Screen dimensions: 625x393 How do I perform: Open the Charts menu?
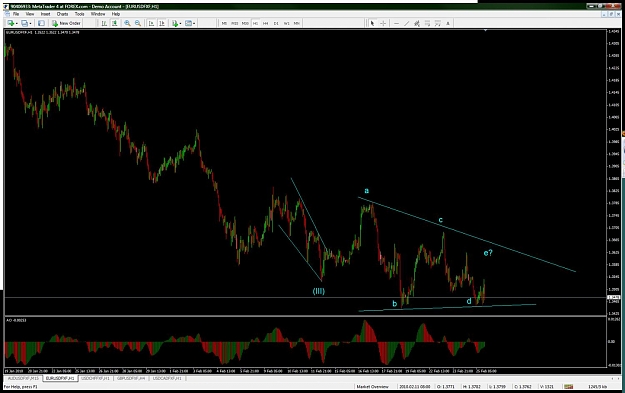tap(62, 14)
